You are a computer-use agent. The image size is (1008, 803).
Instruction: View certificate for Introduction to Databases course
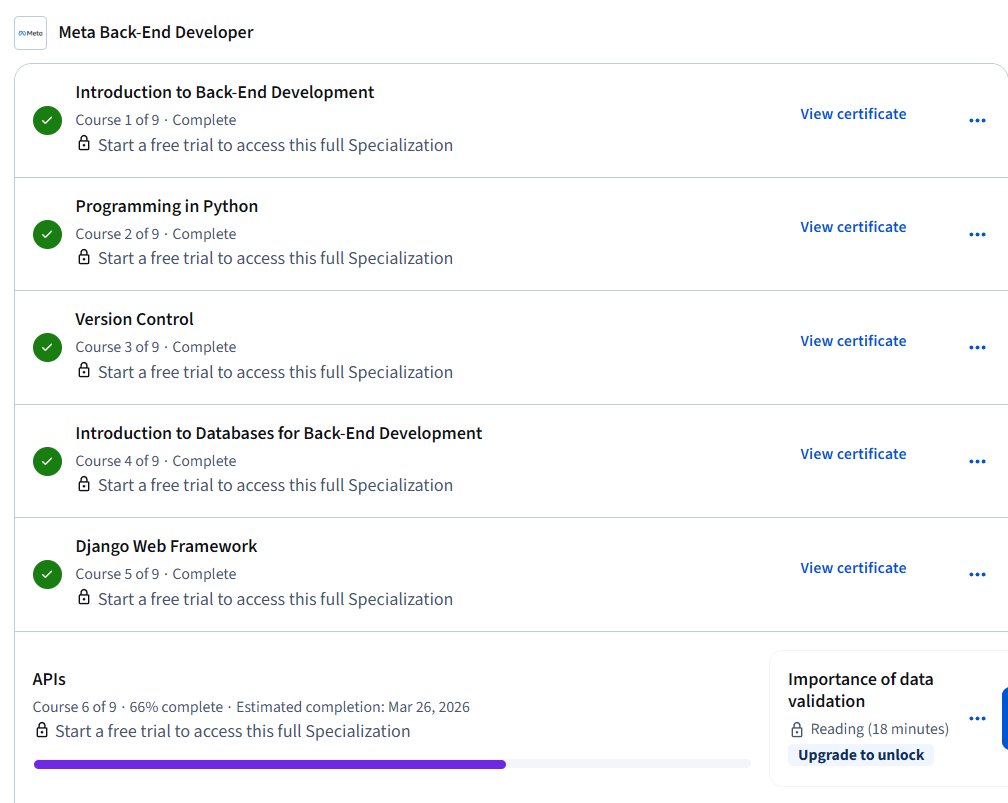point(853,454)
